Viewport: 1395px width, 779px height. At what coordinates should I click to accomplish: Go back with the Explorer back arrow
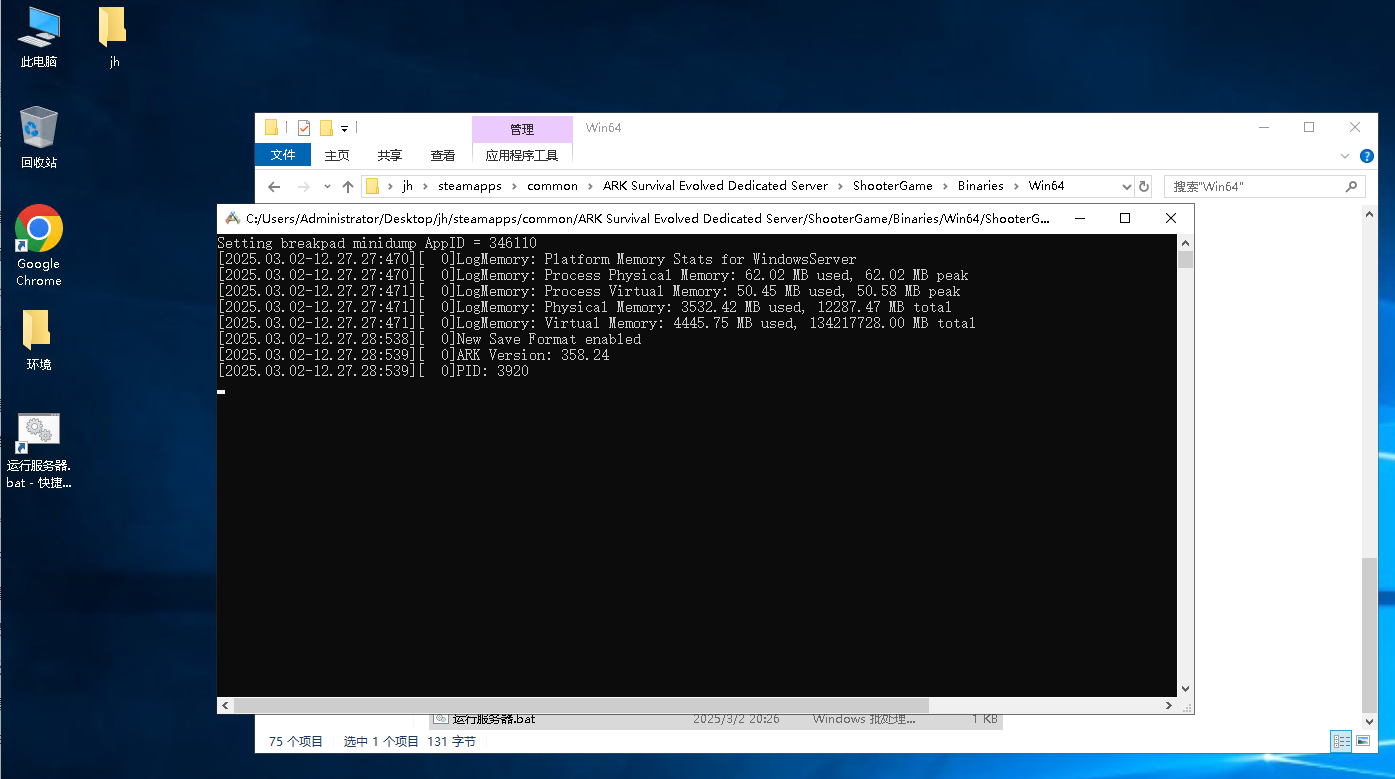(274, 186)
